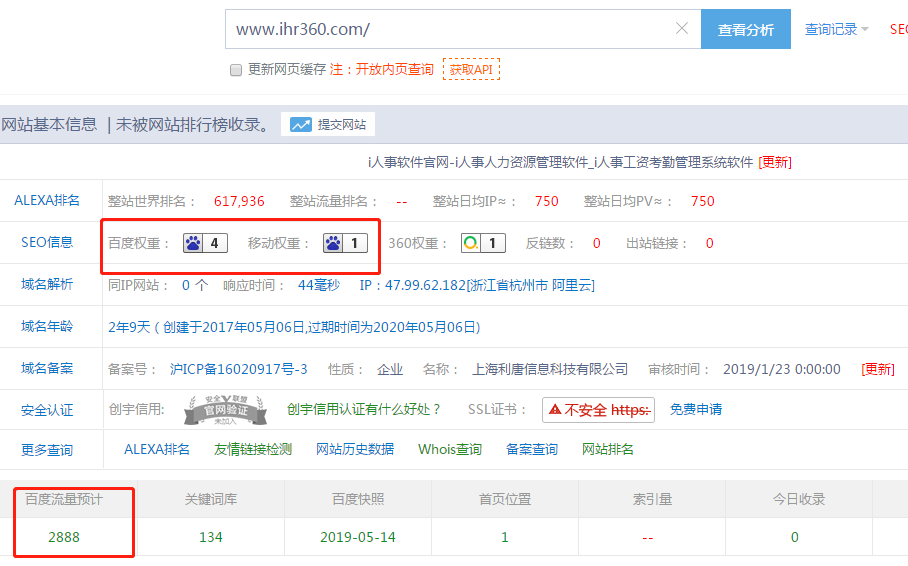Click the 百度快照 date 2019-05-14

(x=358, y=537)
